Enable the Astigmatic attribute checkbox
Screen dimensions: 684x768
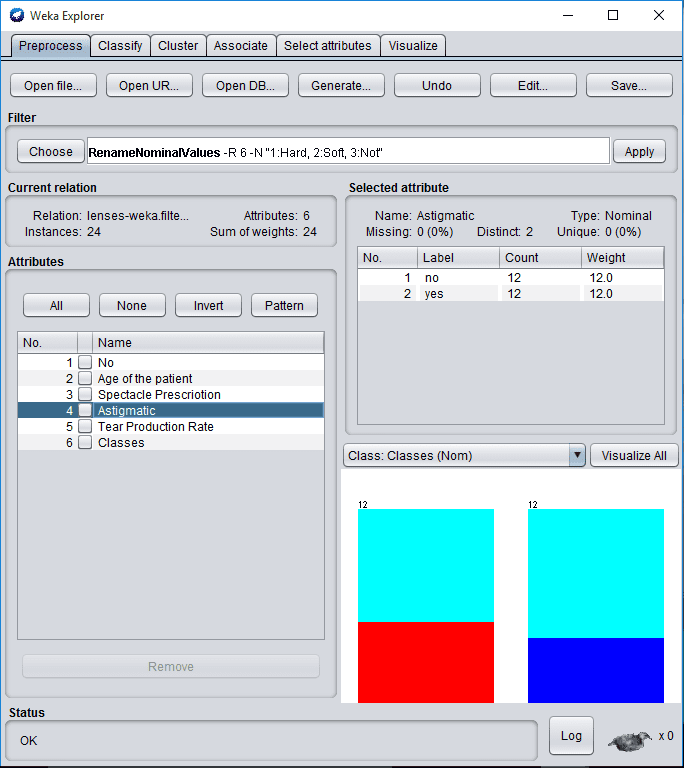[x=85, y=410]
